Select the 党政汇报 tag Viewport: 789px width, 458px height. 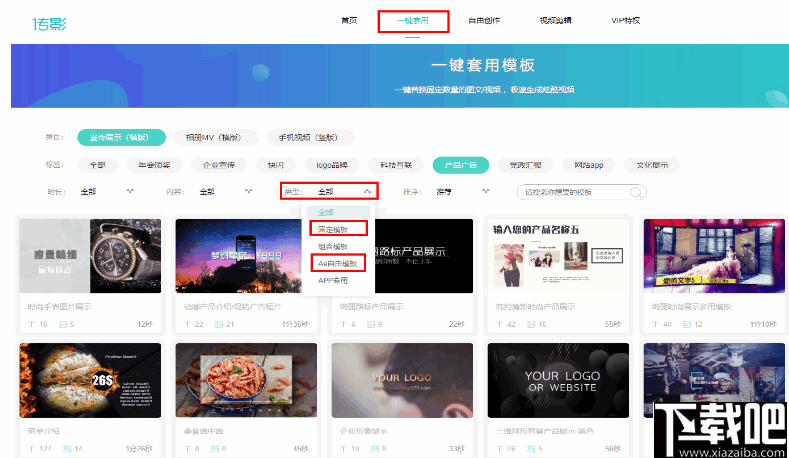[x=525, y=165]
